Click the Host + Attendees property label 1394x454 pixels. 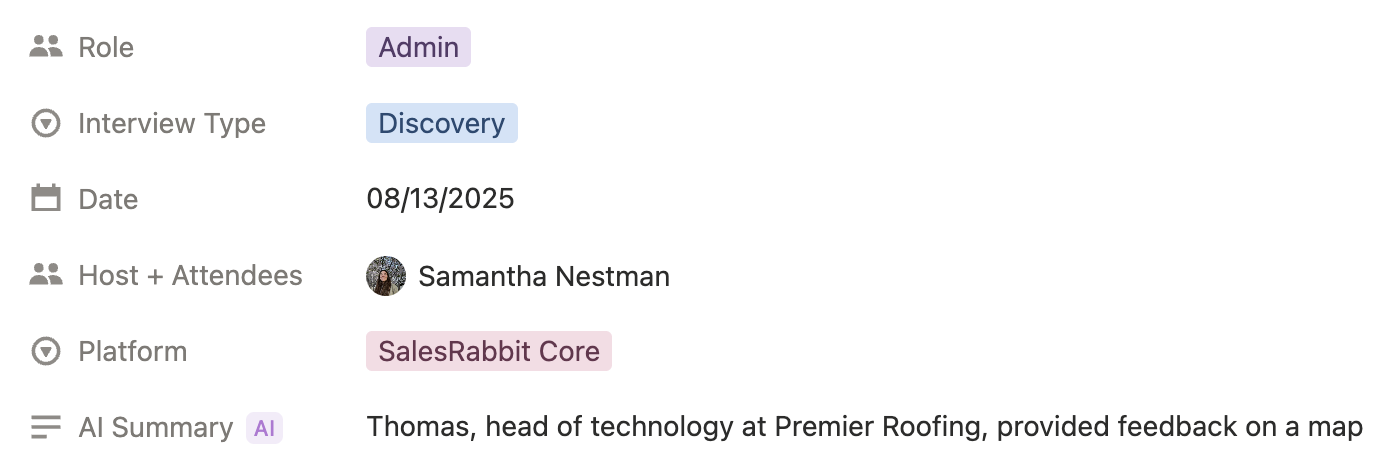point(190,275)
